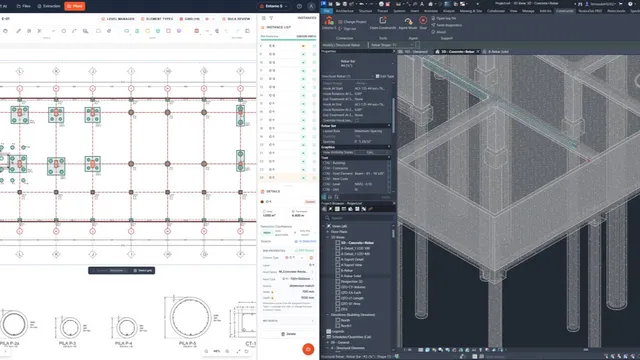Select the purple element type icon
640x360 pixels.
(x=179, y=31)
